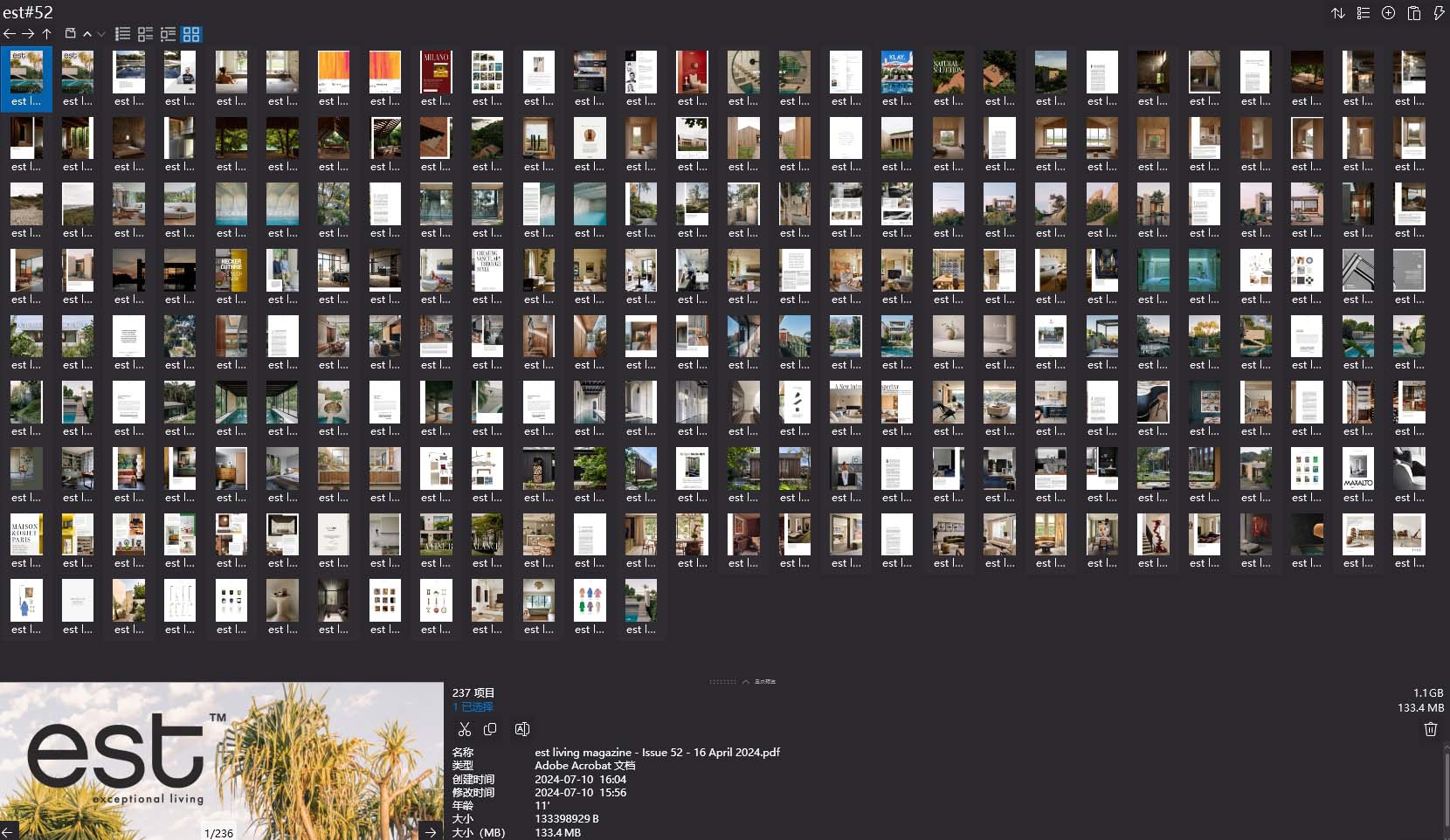Click the sort order arrows icon
The width and height of the screenshot is (1450, 840).
point(1337,13)
